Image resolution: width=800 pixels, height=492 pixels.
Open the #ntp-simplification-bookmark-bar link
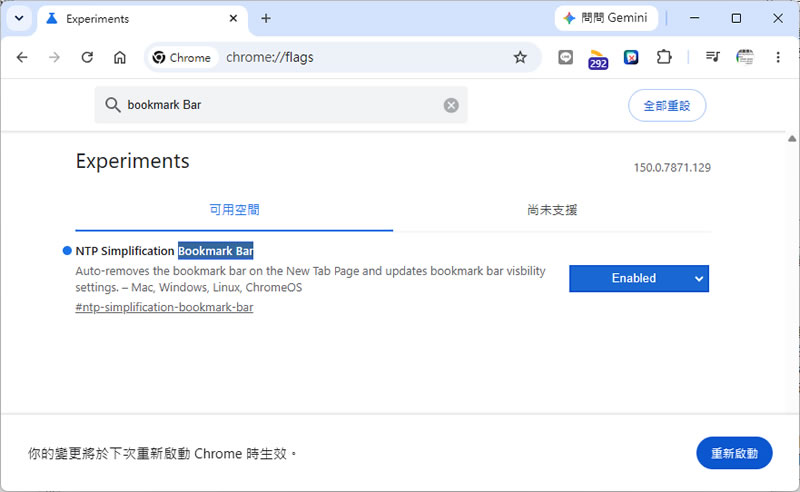pyautogui.click(x=164, y=307)
